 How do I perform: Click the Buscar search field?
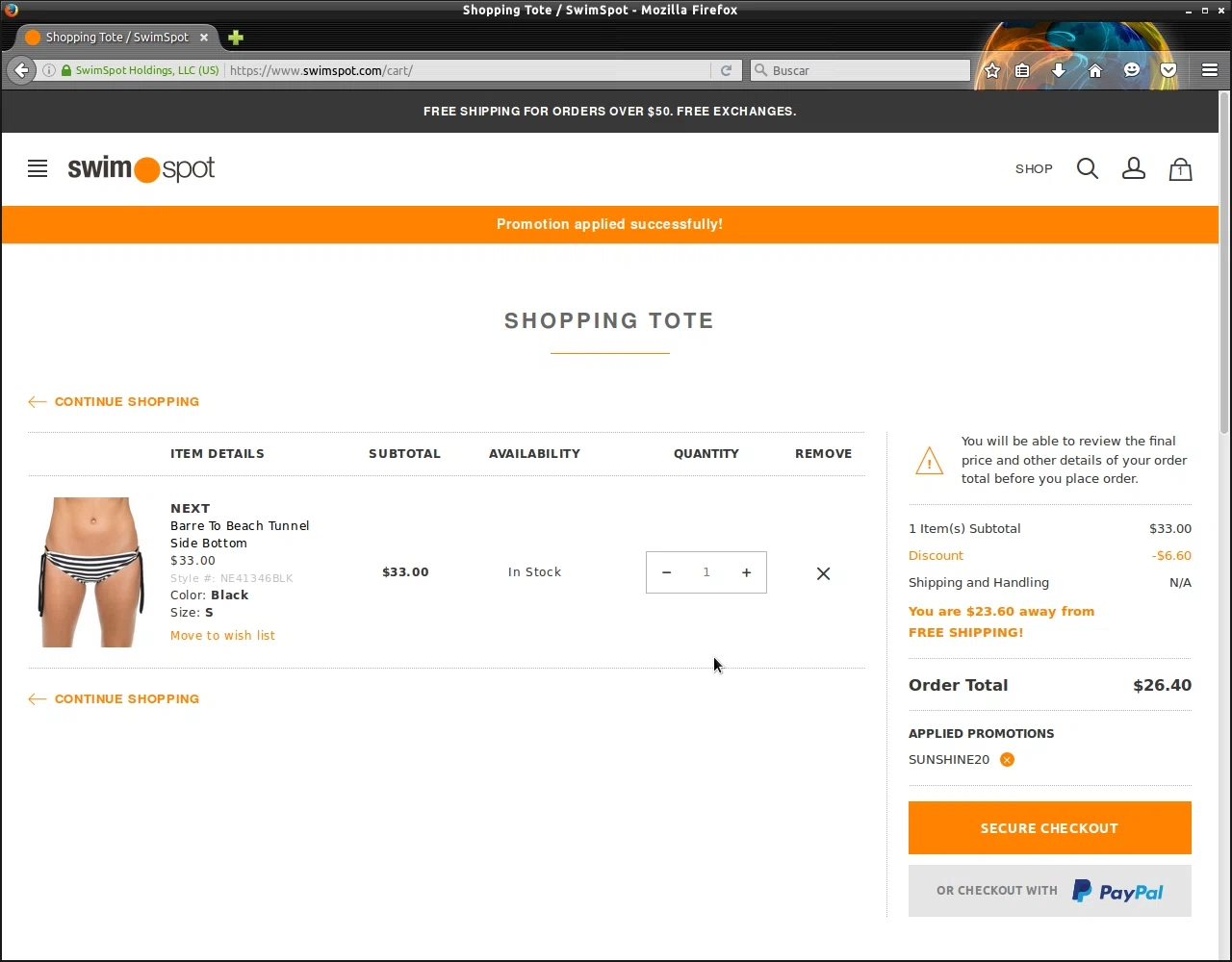pyautogui.click(x=861, y=70)
